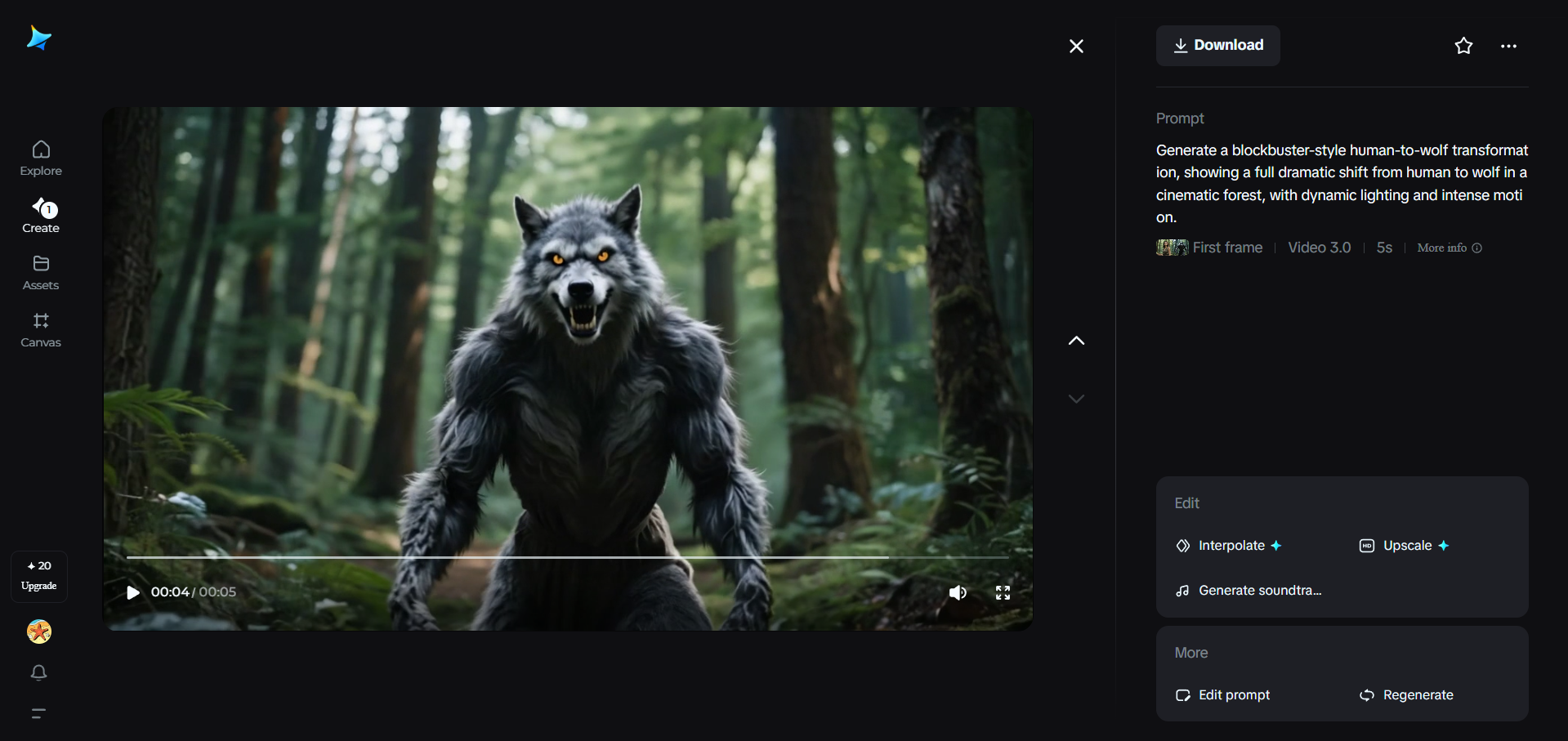Open the More info tooltip

tap(1447, 248)
